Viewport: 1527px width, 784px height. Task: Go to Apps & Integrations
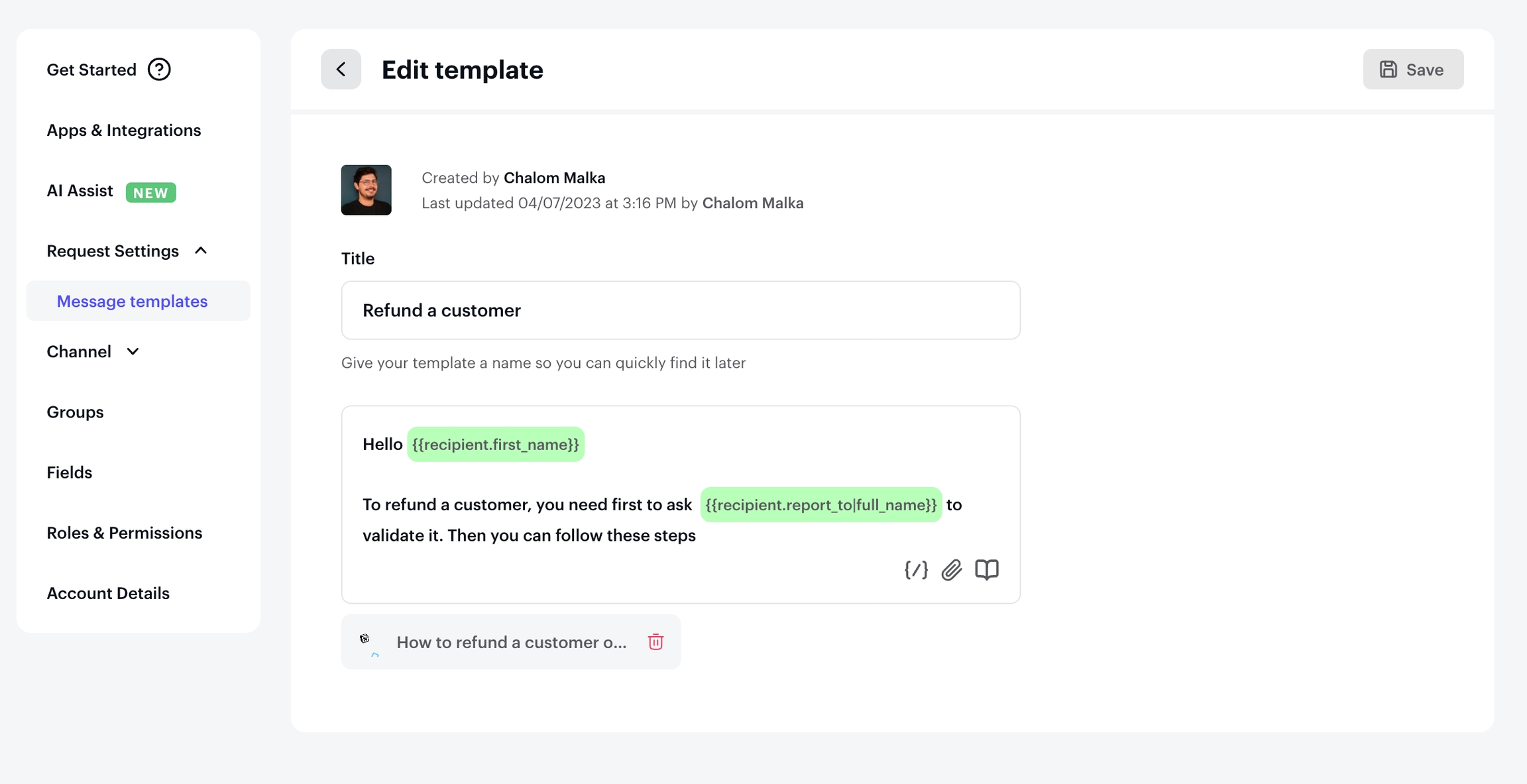123,130
